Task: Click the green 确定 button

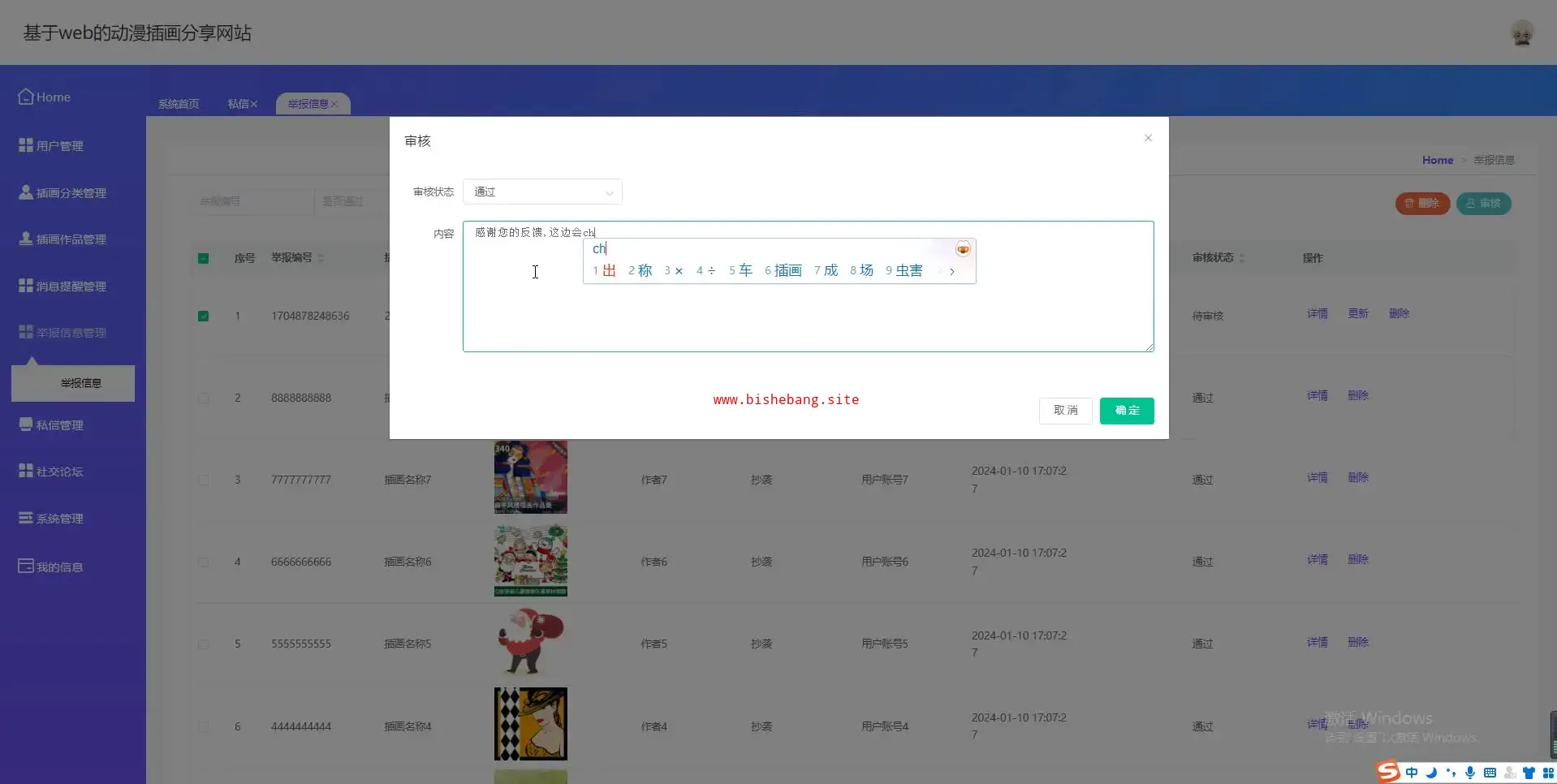Action: [x=1126, y=411]
